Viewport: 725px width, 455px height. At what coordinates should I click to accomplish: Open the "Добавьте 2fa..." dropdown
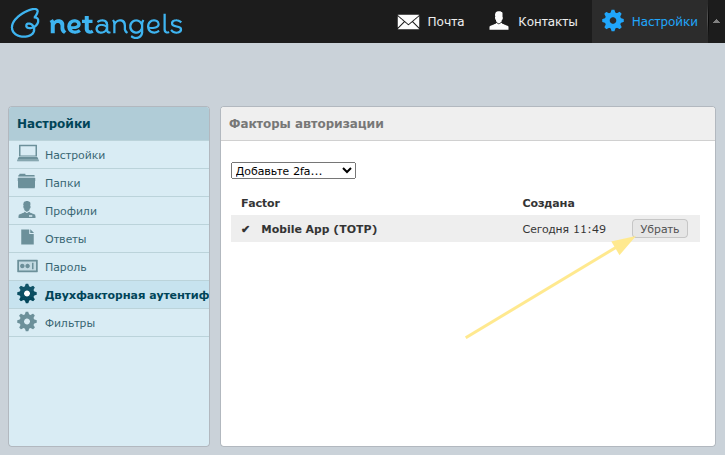(x=293, y=171)
